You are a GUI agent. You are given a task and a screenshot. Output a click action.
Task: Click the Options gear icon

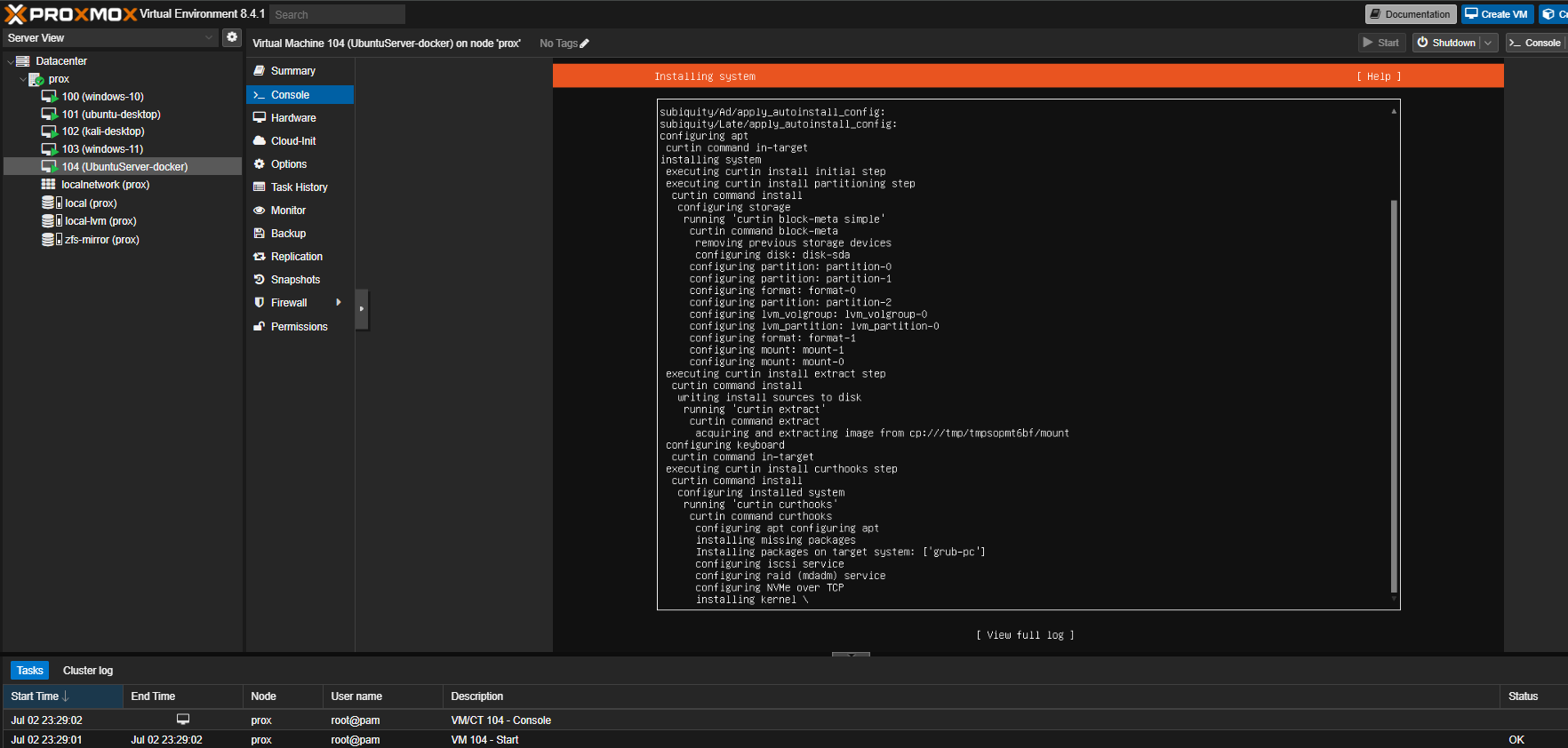tap(260, 163)
